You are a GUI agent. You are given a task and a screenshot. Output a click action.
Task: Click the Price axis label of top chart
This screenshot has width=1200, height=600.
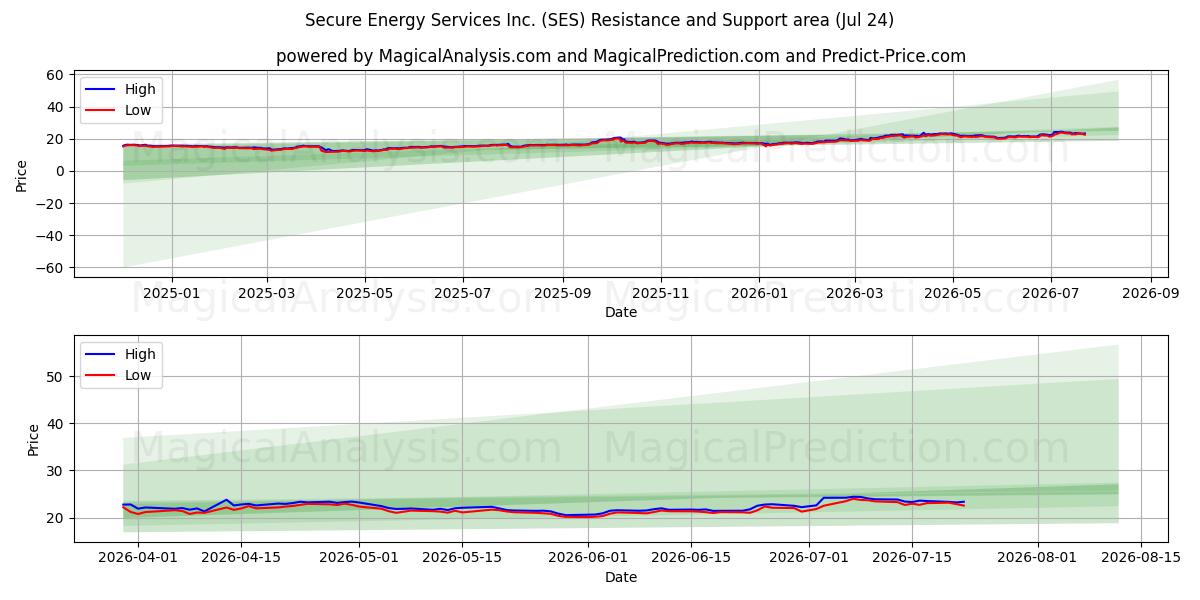pos(22,176)
